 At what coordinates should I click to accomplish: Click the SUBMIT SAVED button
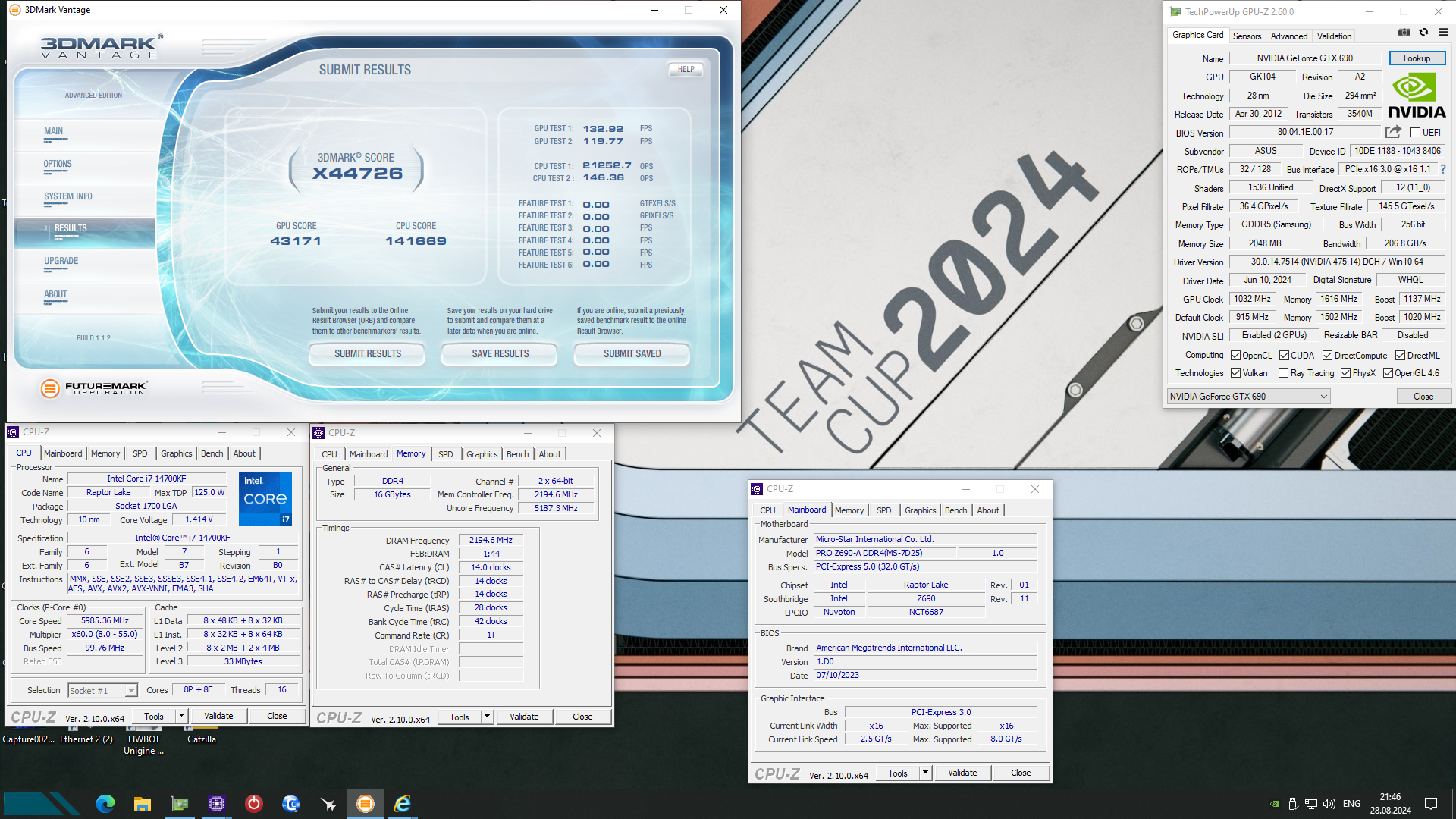[x=632, y=353]
